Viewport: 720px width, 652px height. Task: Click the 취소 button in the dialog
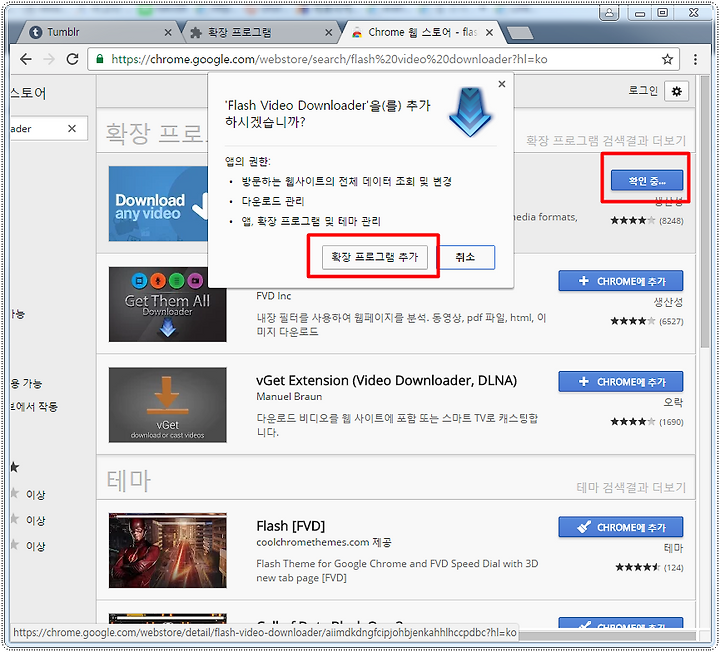click(x=465, y=257)
